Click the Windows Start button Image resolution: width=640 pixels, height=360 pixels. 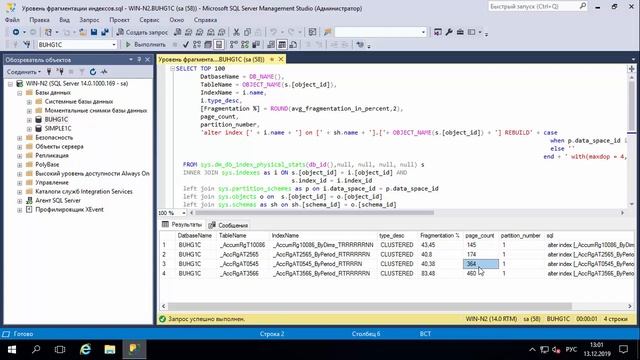pyautogui.click(x=12, y=349)
